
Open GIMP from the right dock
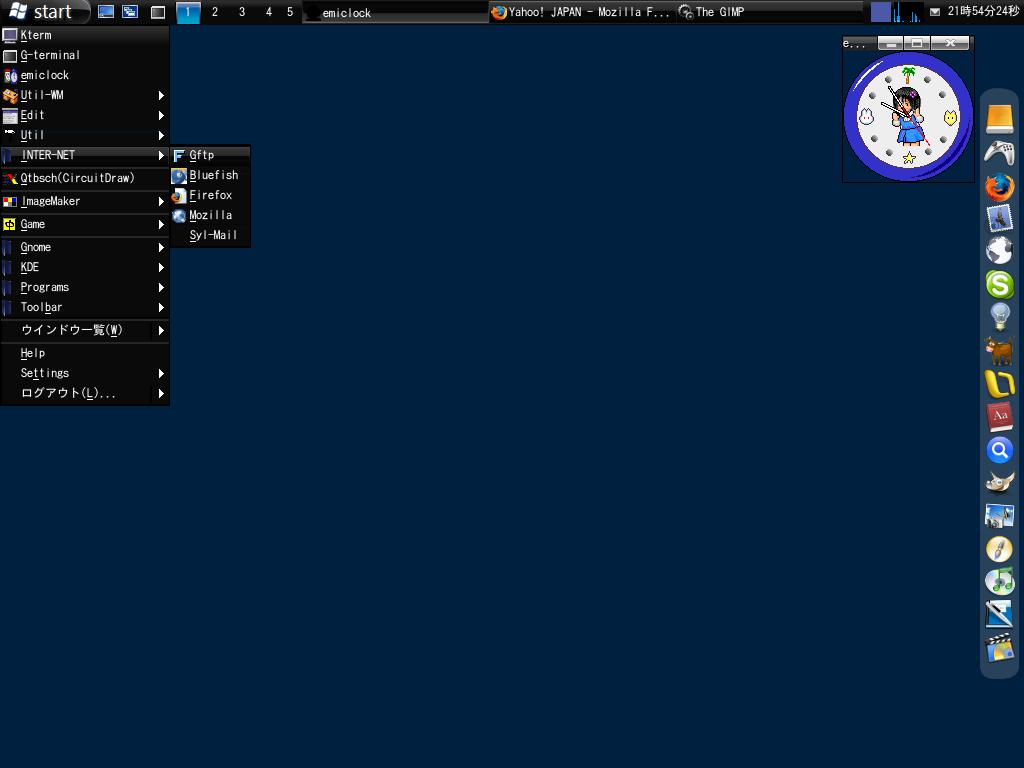coord(999,483)
